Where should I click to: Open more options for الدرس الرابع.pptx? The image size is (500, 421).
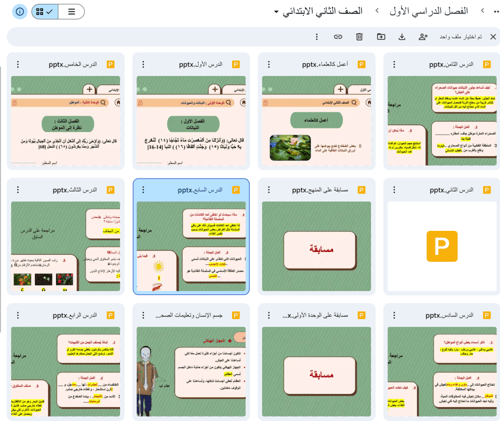pyautogui.click(x=18, y=315)
